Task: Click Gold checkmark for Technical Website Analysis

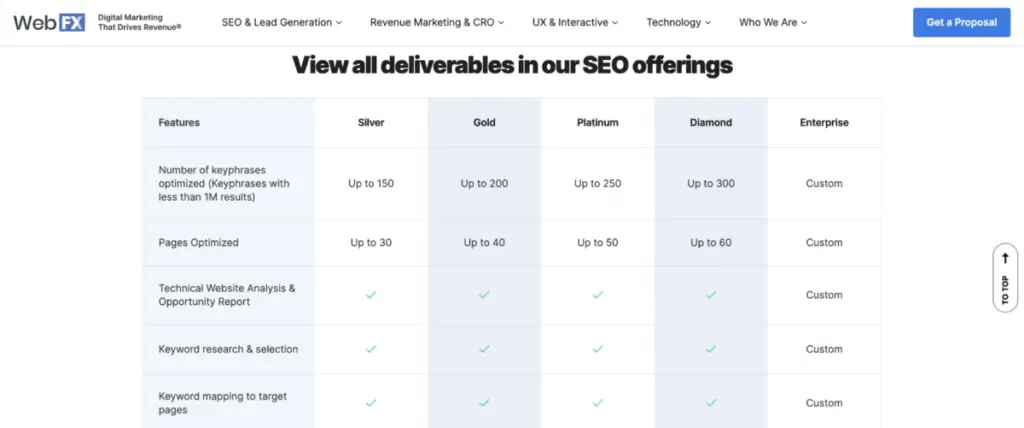Action: click(x=484, y=295)
